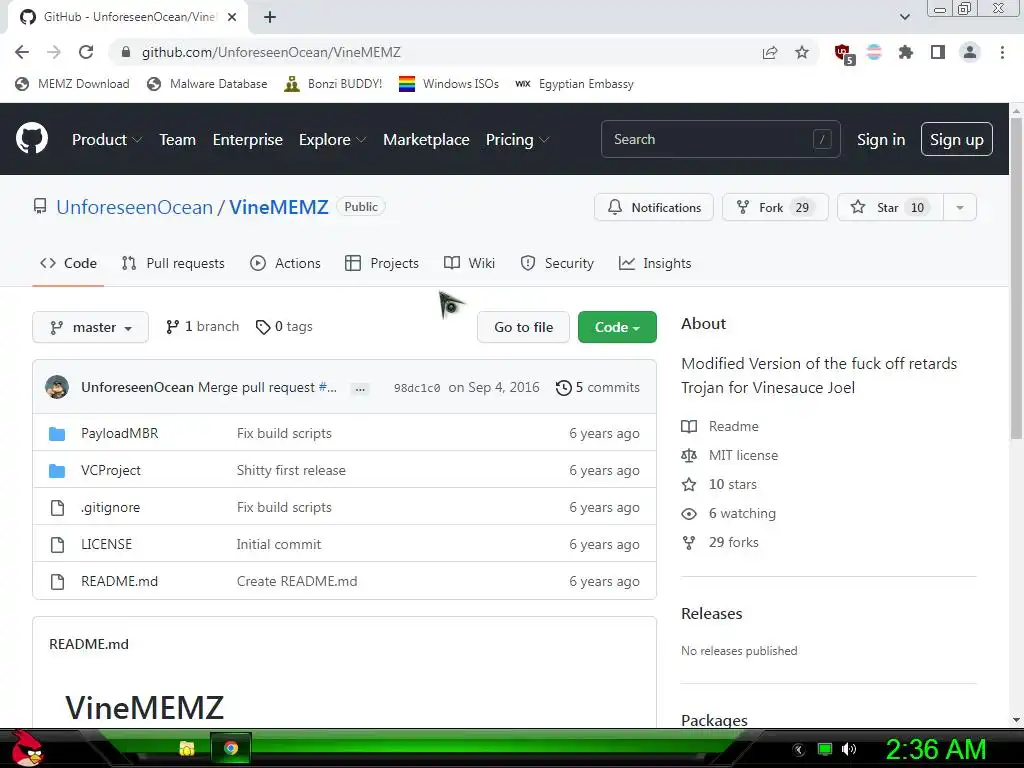The width and height of the screenshot is (1024, 768).
Task: Switch to Wiki tab
Action: point(469,263)
